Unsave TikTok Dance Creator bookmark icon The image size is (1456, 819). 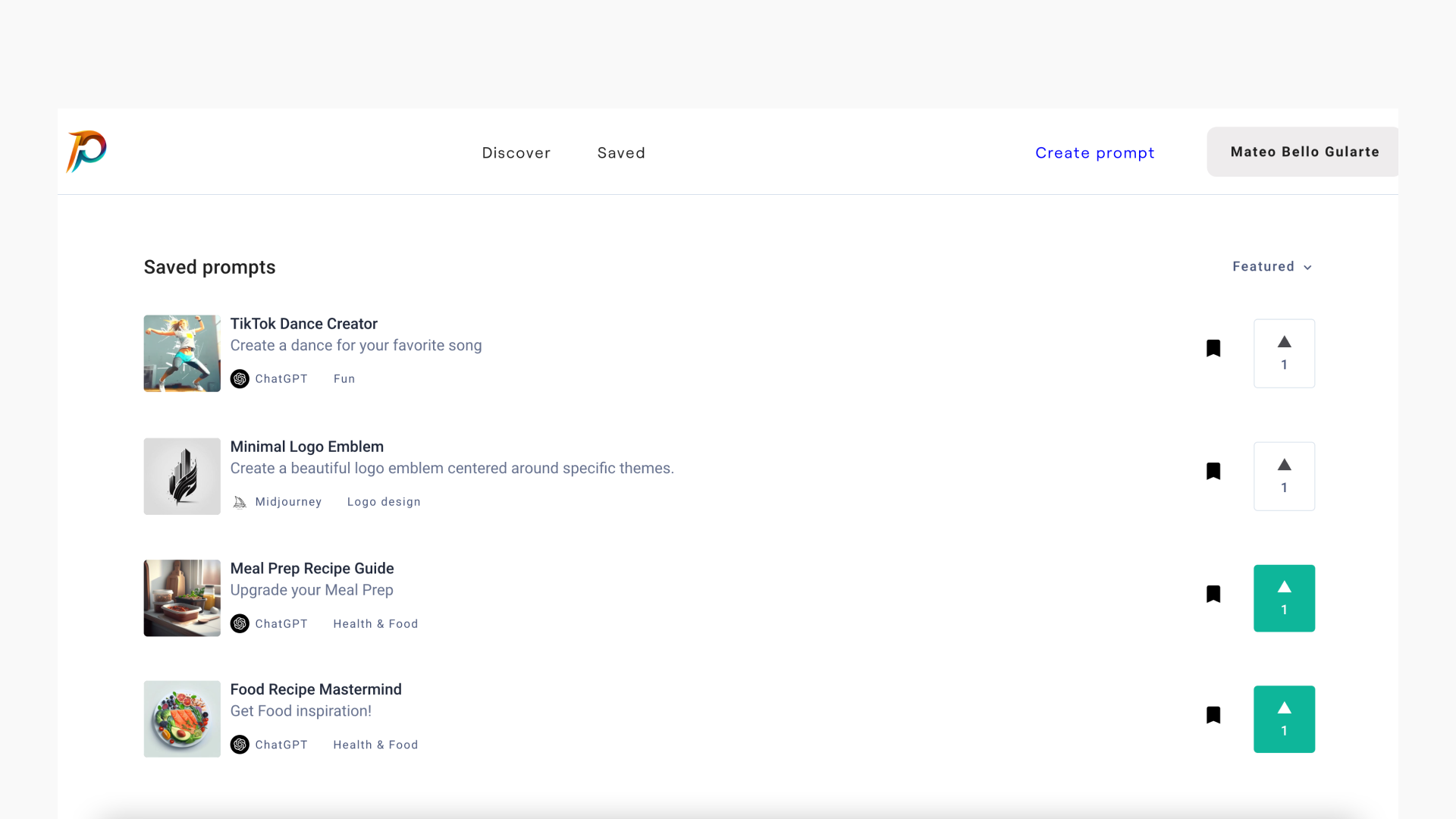pos(1213,348)
